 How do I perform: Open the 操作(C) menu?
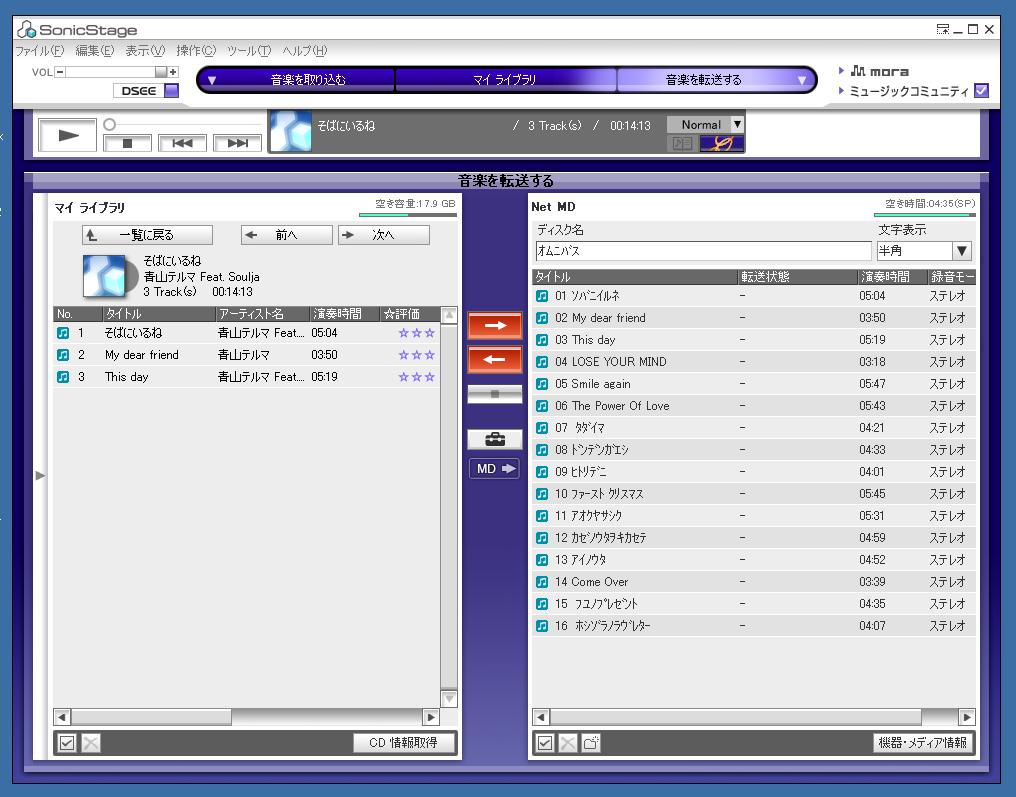(x=196, y=51)
